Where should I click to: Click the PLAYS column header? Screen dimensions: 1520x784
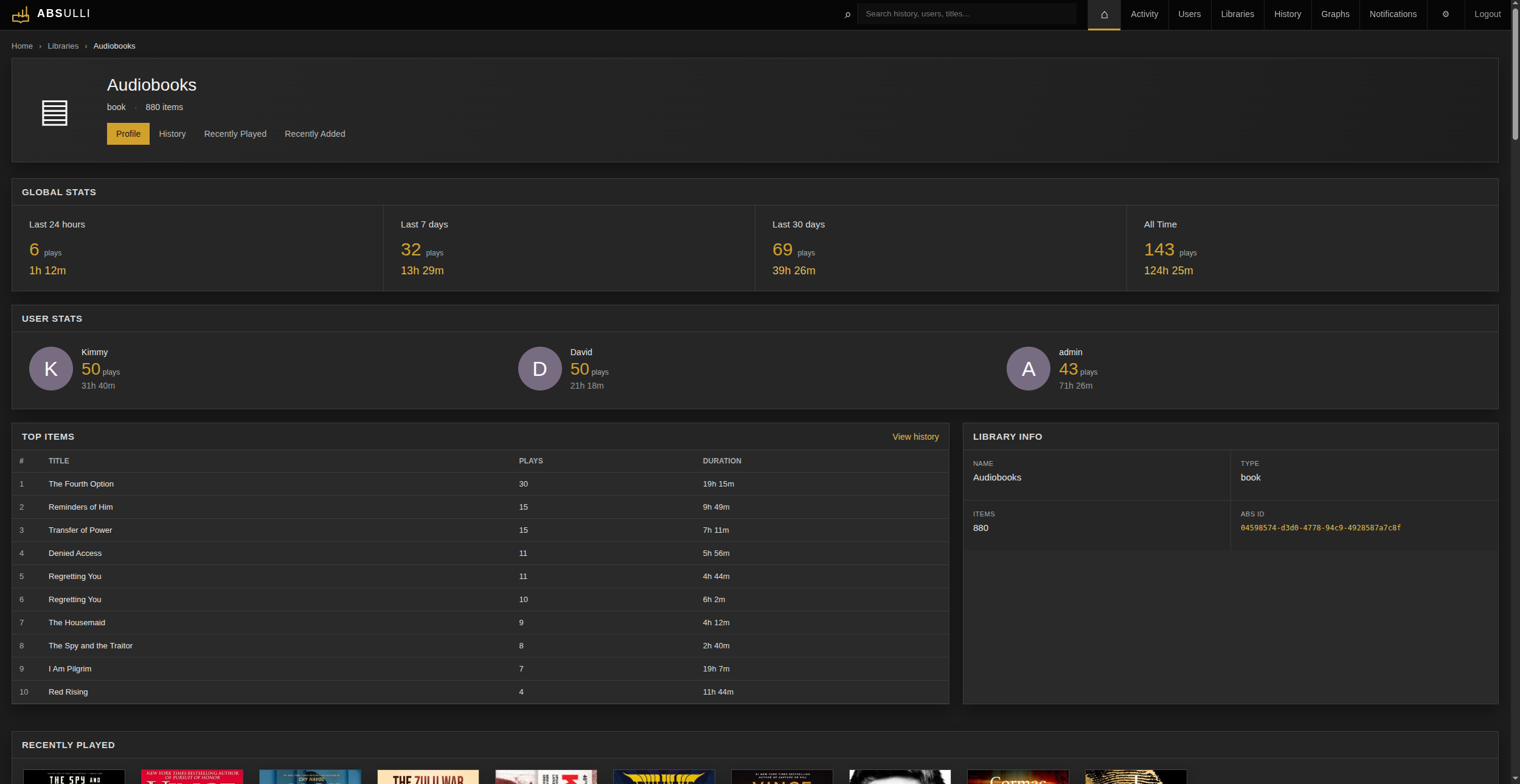click(x=531, y=461)
